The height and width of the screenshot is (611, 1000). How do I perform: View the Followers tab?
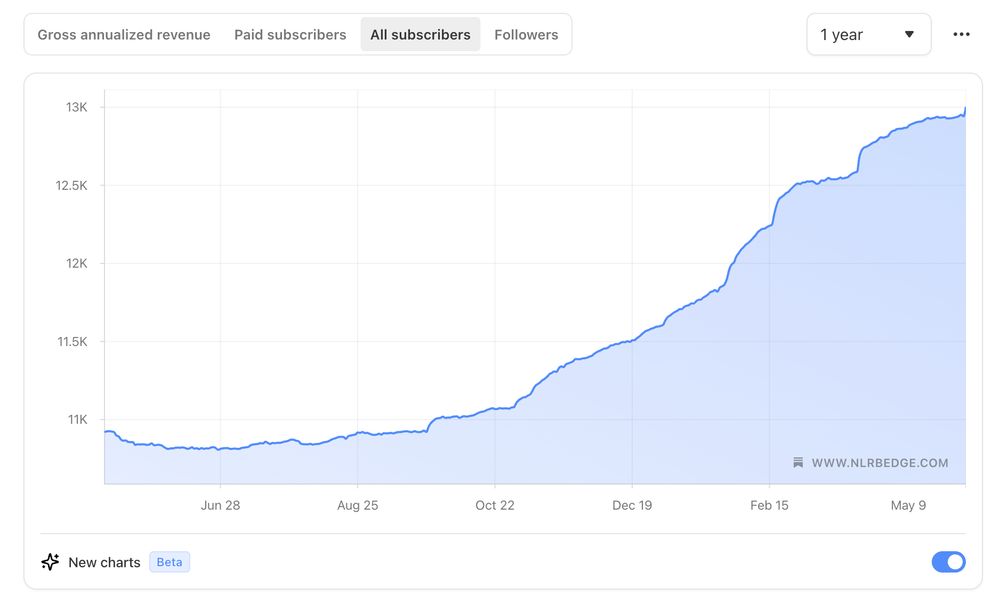(x=526, y=34)
